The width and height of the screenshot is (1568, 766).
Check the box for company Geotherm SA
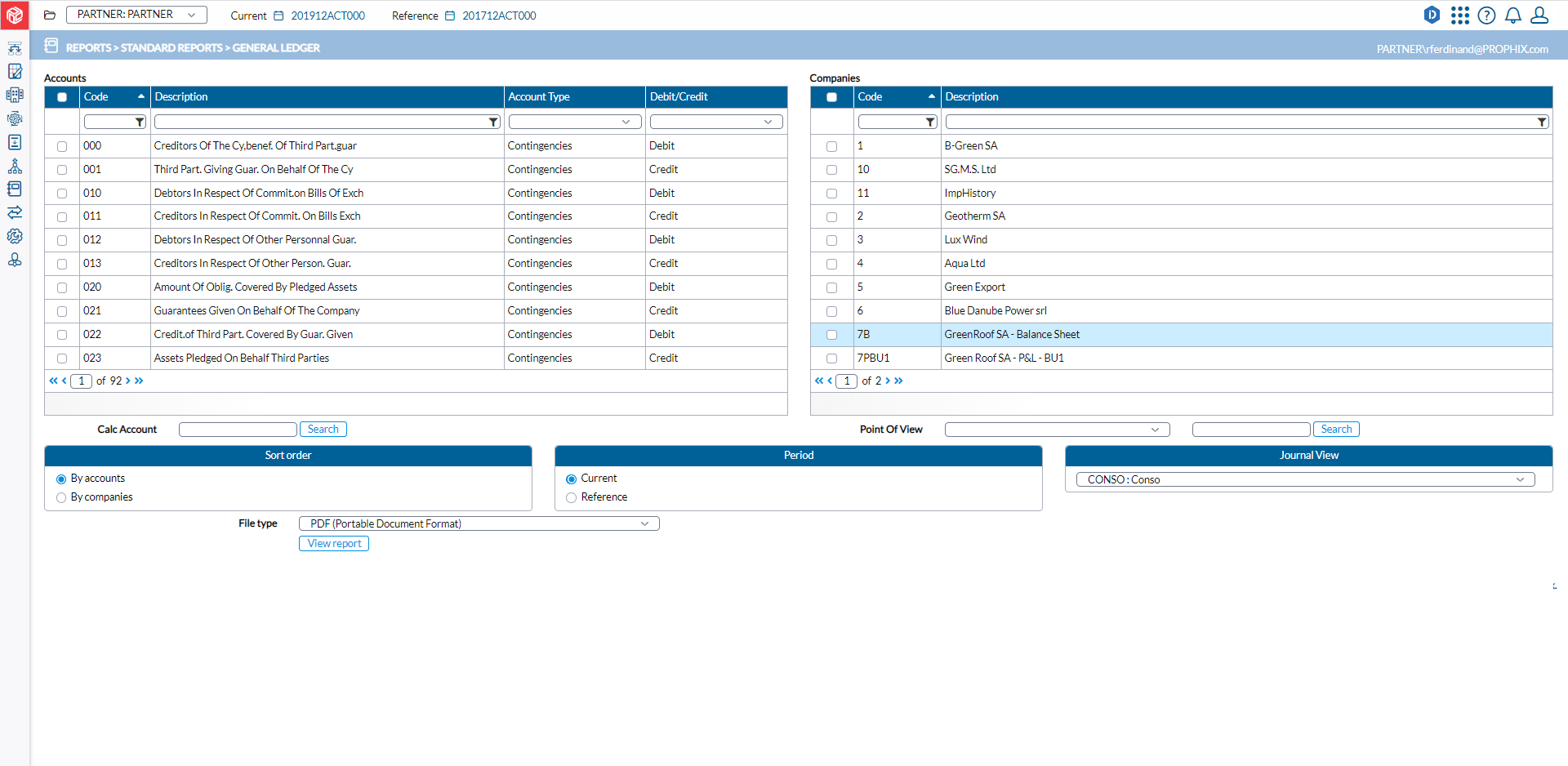831,217
